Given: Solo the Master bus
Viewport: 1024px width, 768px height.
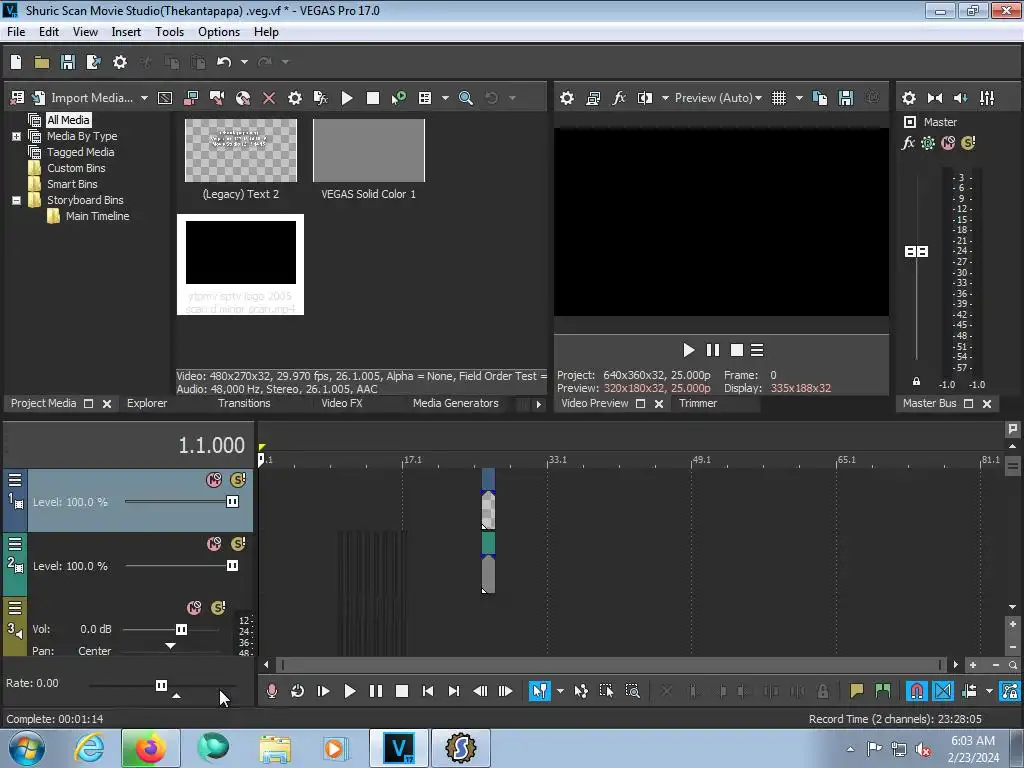Looking at the screenshot, I should 968,143.
